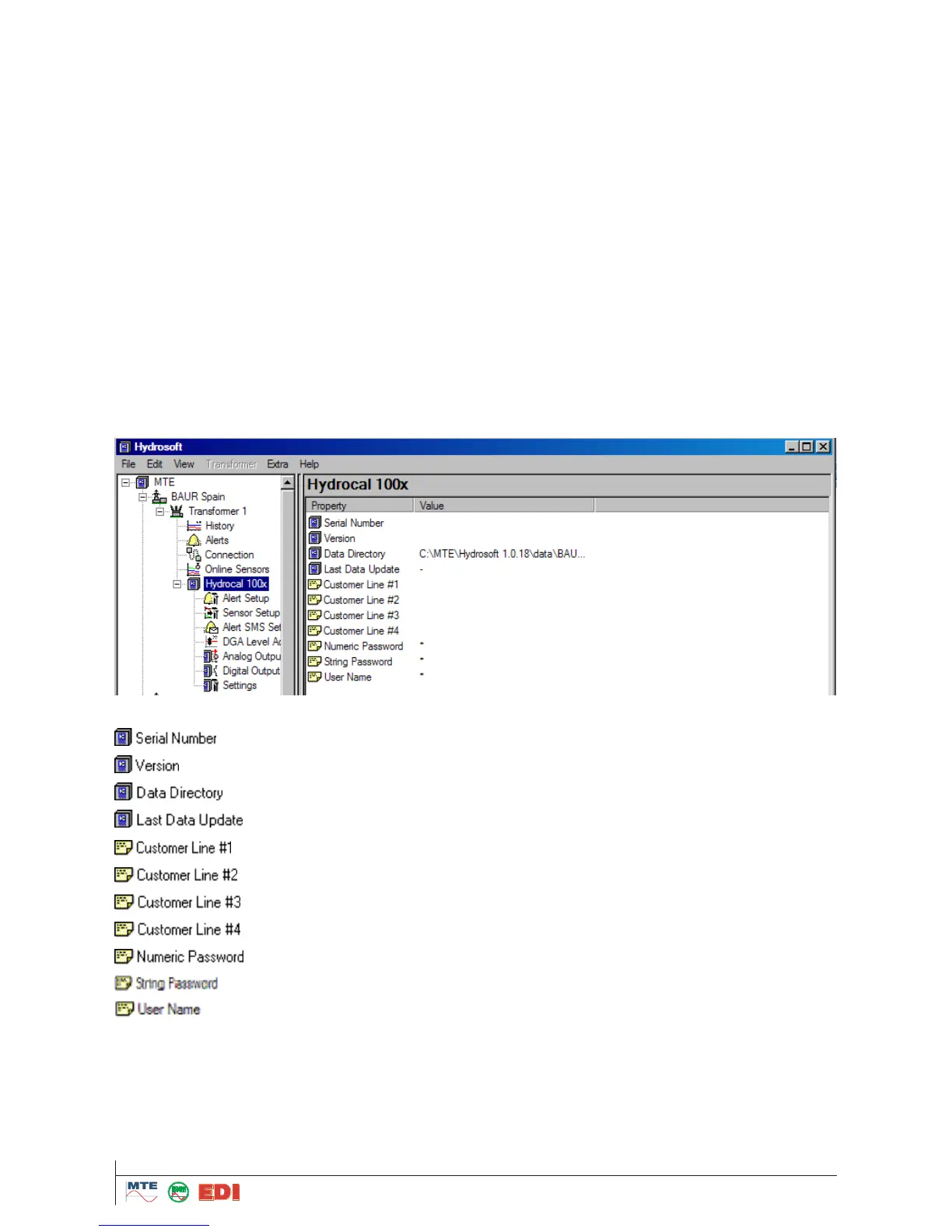
Task: Open the File menu
Action: [128, 464]
